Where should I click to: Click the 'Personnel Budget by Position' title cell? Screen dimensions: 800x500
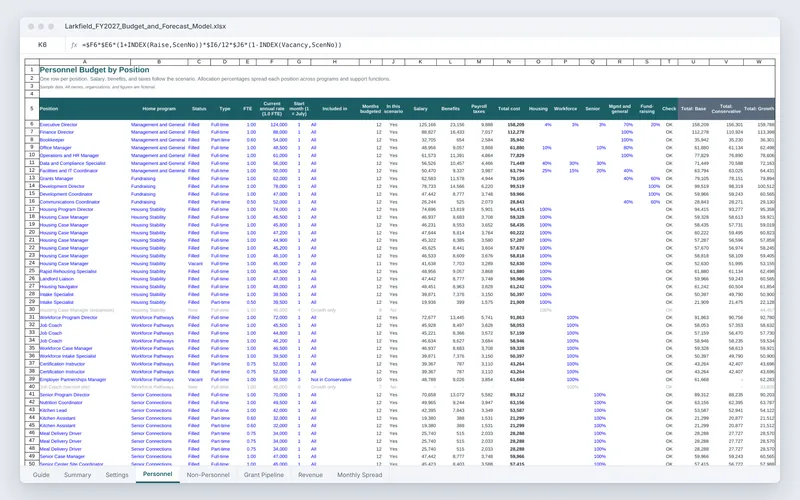(94, 70)
